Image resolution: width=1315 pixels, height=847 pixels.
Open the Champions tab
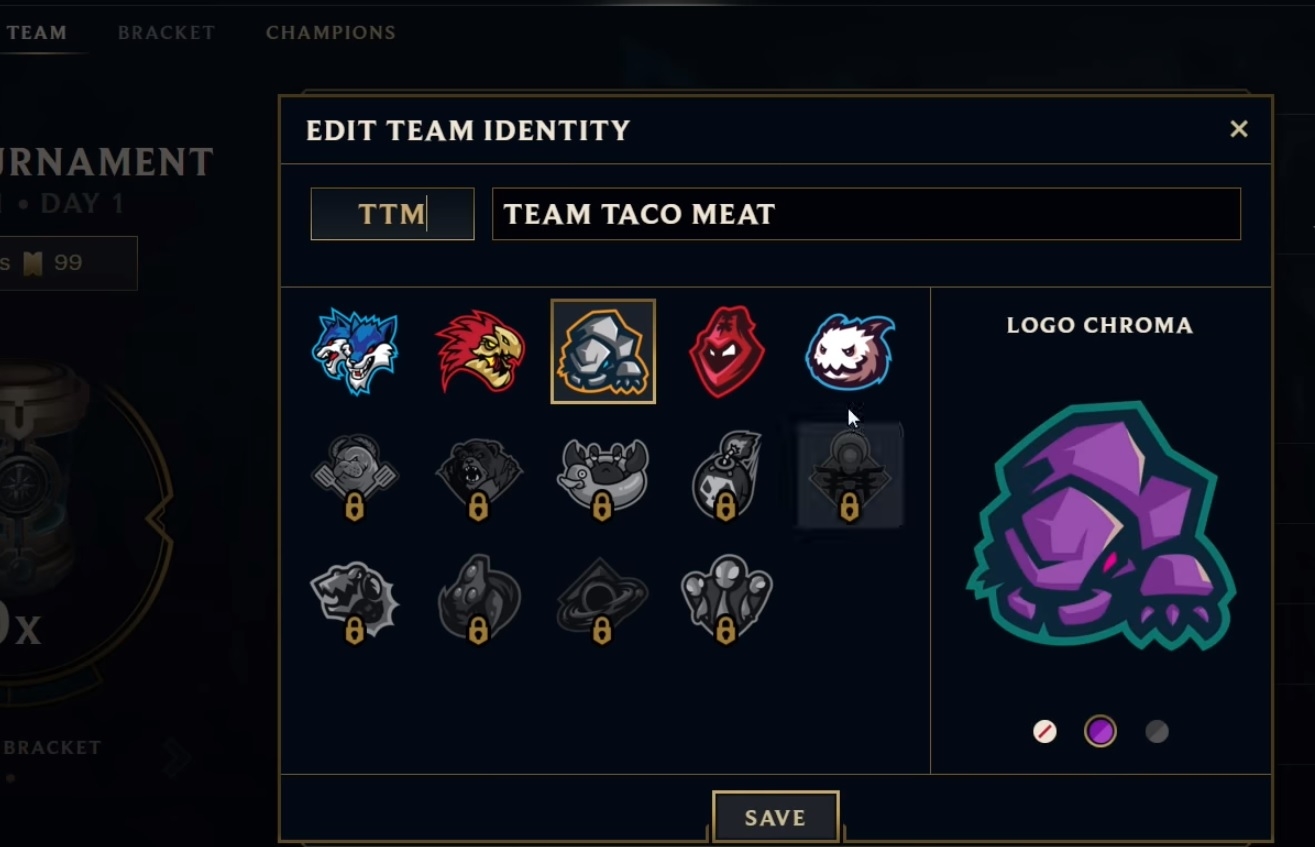click(330, 32)
